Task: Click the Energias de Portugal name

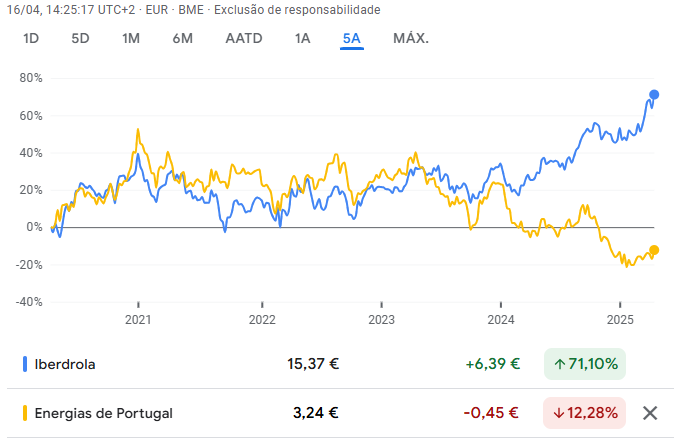Action: tap(104, 413)
